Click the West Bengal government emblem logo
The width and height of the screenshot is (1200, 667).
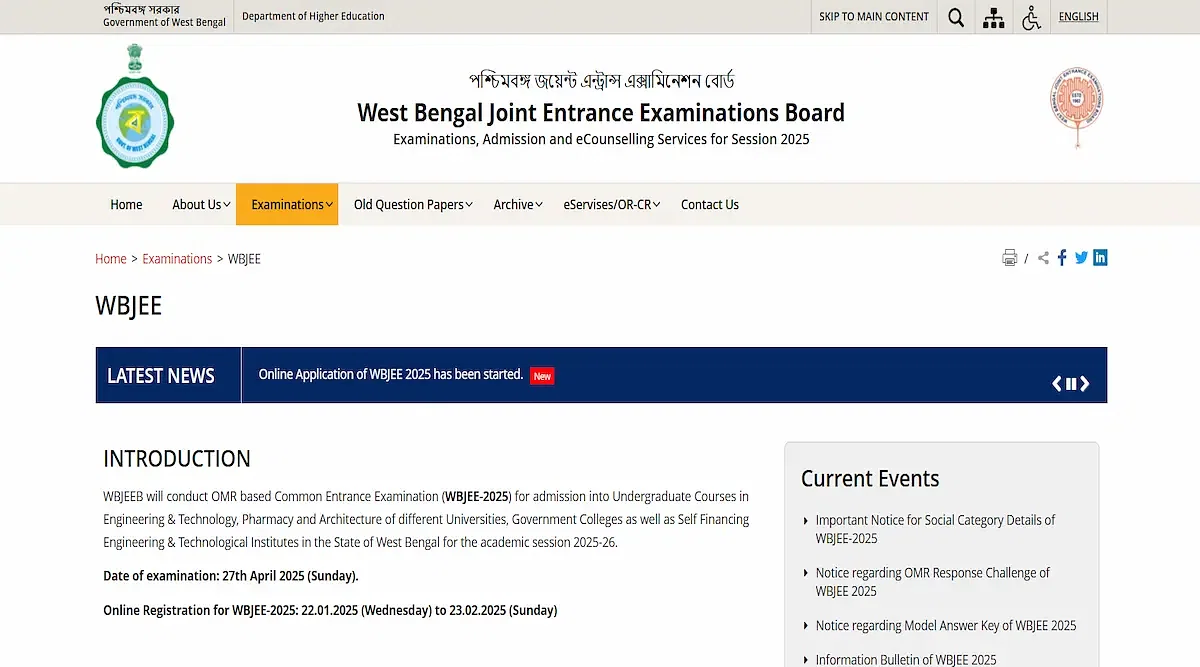(135, 107)
